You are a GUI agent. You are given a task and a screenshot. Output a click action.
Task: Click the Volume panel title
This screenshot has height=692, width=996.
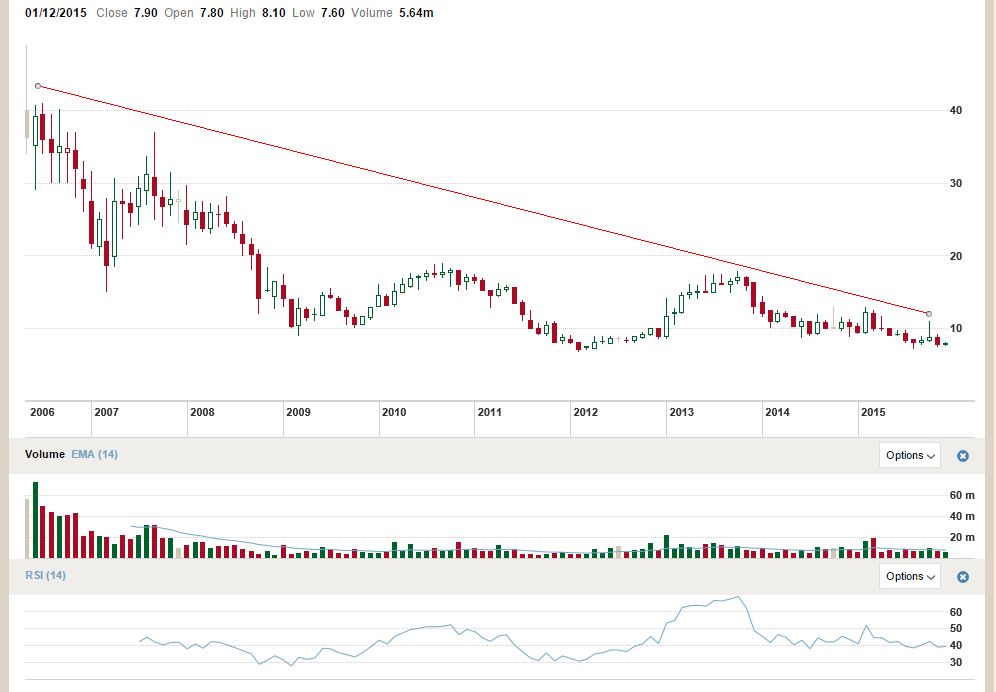[x=45, y=455]
